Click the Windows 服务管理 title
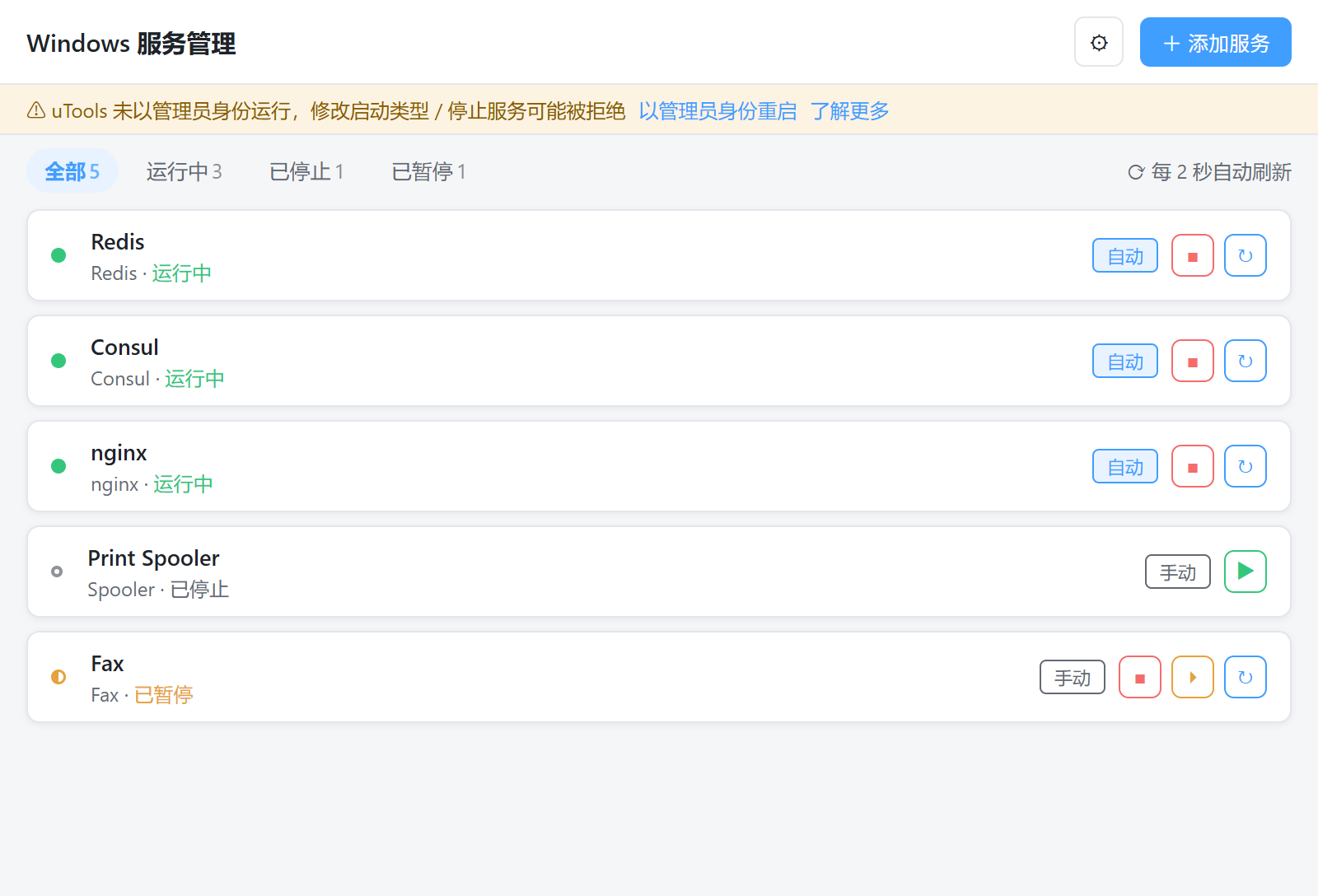 [x=131, y=43]
